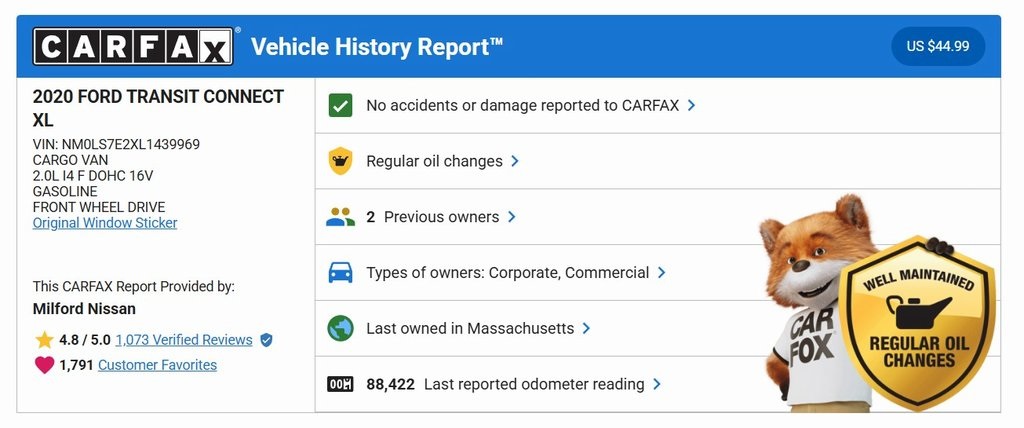
Task: Click the globe last-owned location icon
Action: coord(340,328)
